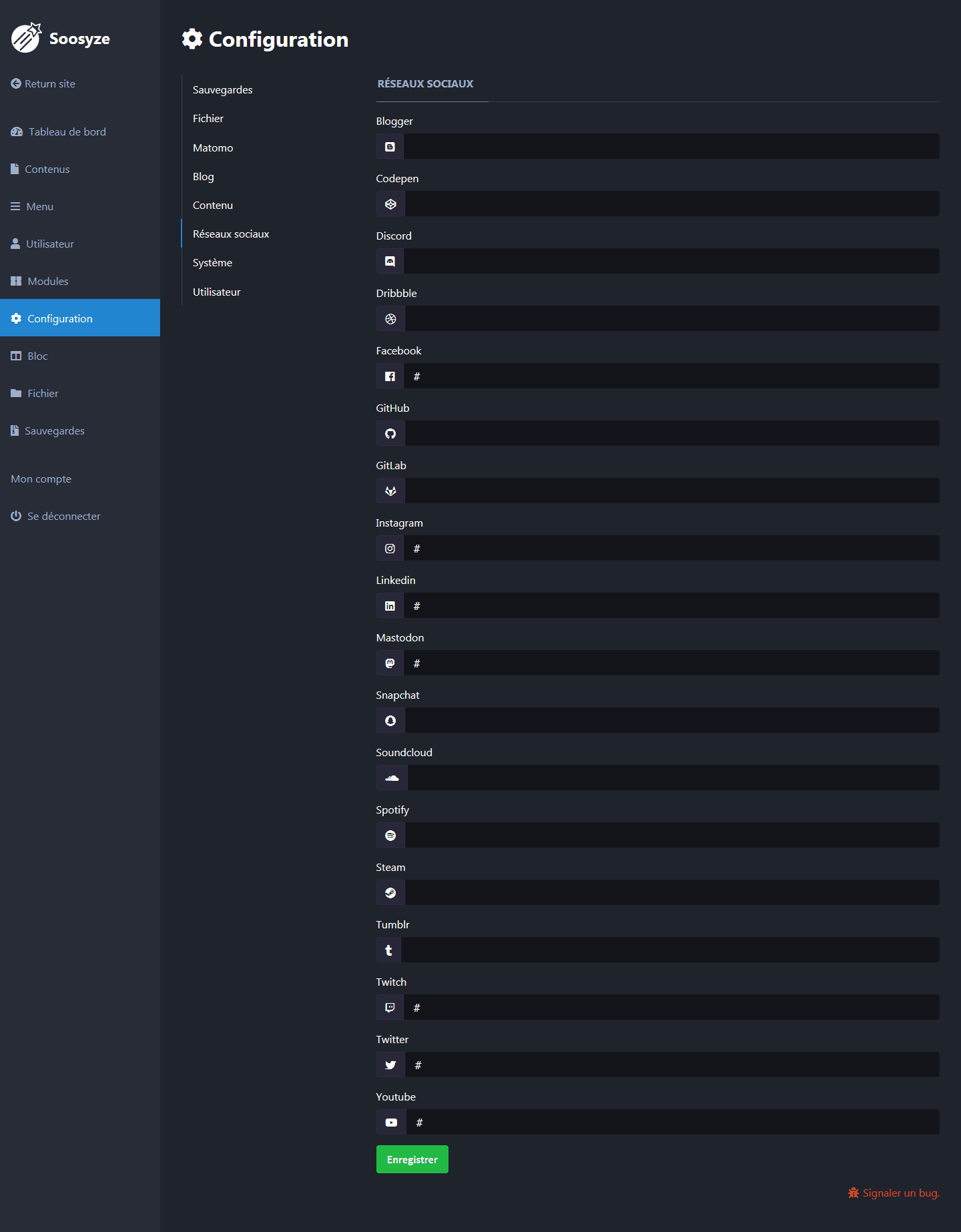Focus the Snapchat URL input field
961x1232 pixels.
click(x=672, y=720)
